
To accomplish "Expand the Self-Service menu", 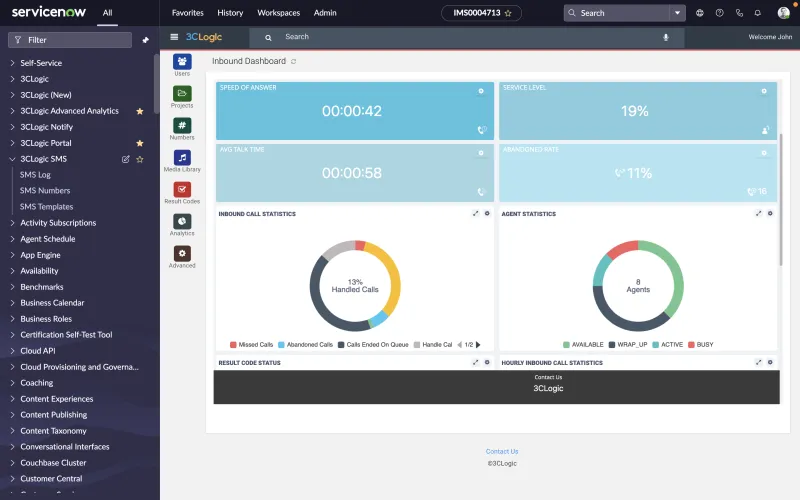I will click(12, 63).
